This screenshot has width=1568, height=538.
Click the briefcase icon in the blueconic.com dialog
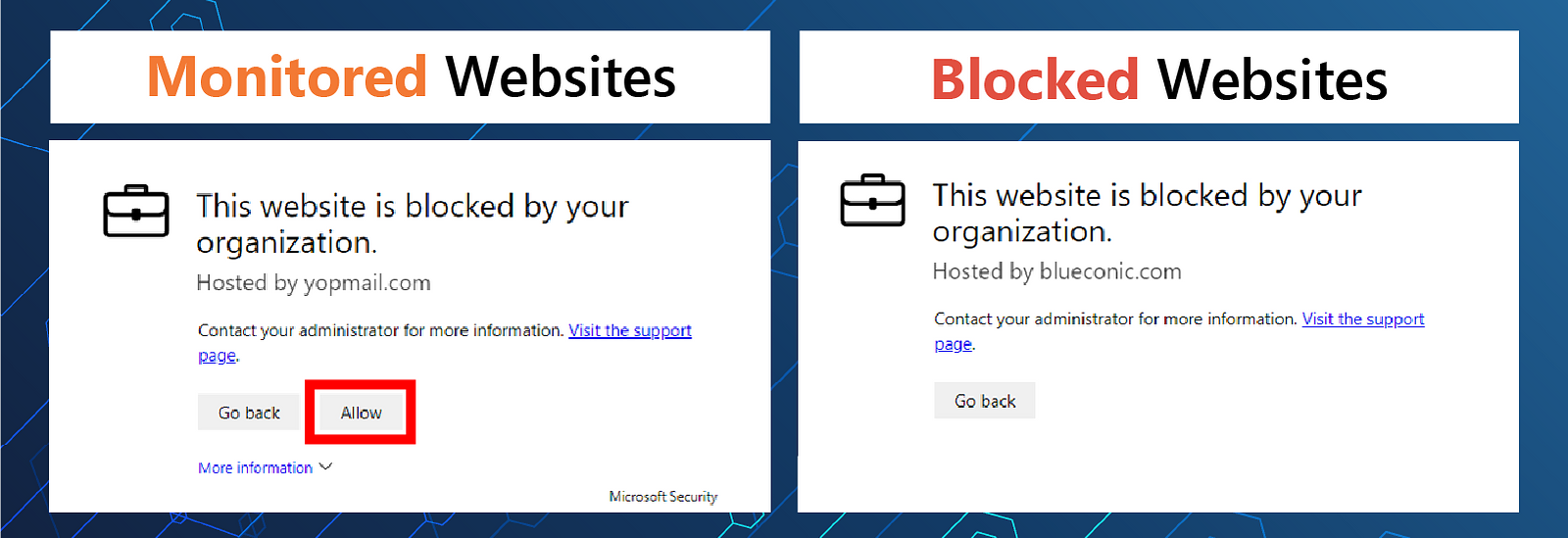coord(872,200)
